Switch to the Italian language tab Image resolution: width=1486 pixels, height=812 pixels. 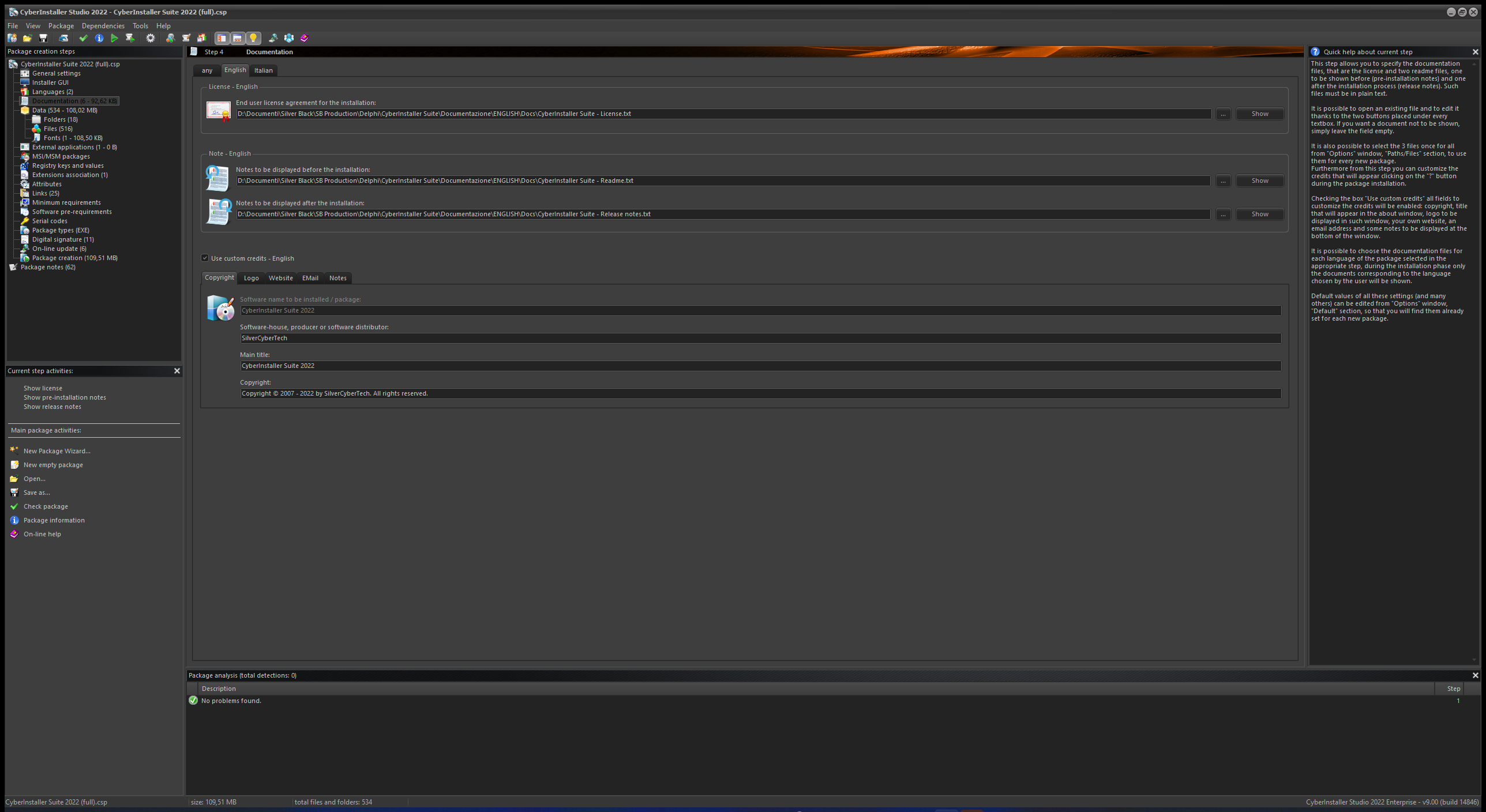(x=264, y=70)
